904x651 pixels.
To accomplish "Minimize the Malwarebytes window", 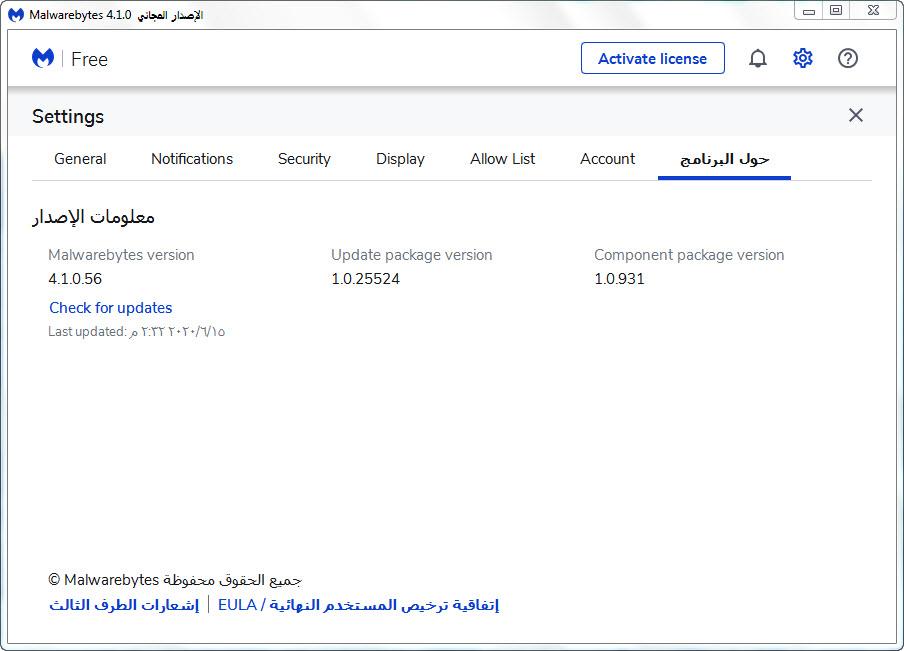I will (809, 10).
